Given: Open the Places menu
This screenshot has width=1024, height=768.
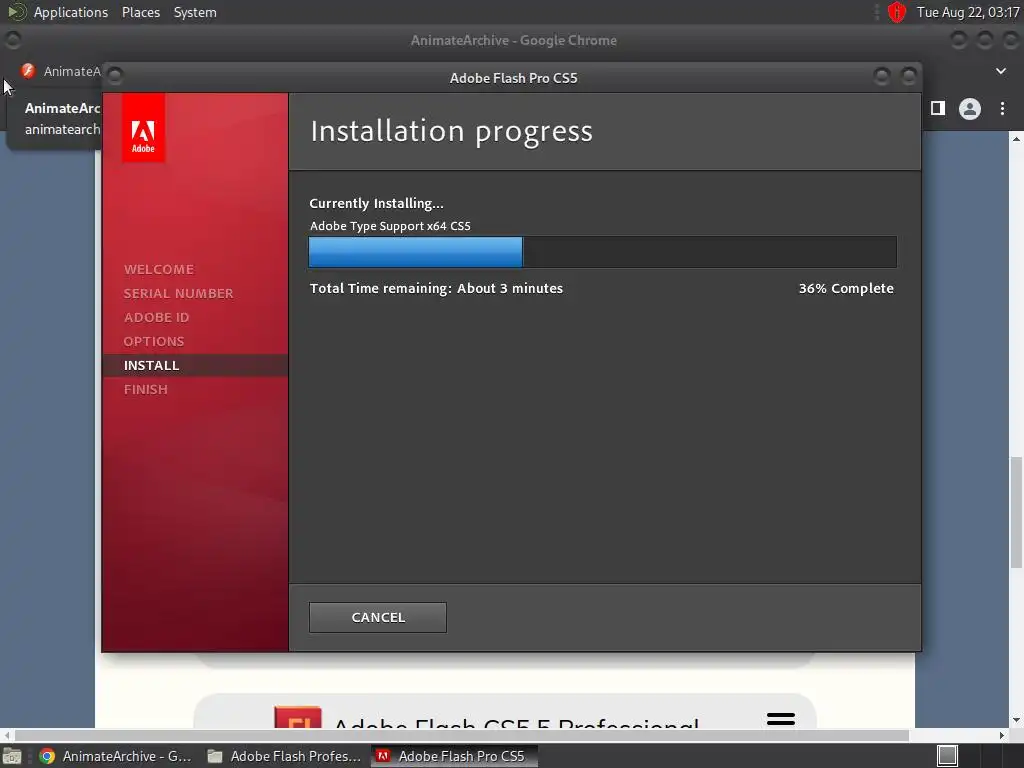Looking at the screenshot, I should [140, 12].
